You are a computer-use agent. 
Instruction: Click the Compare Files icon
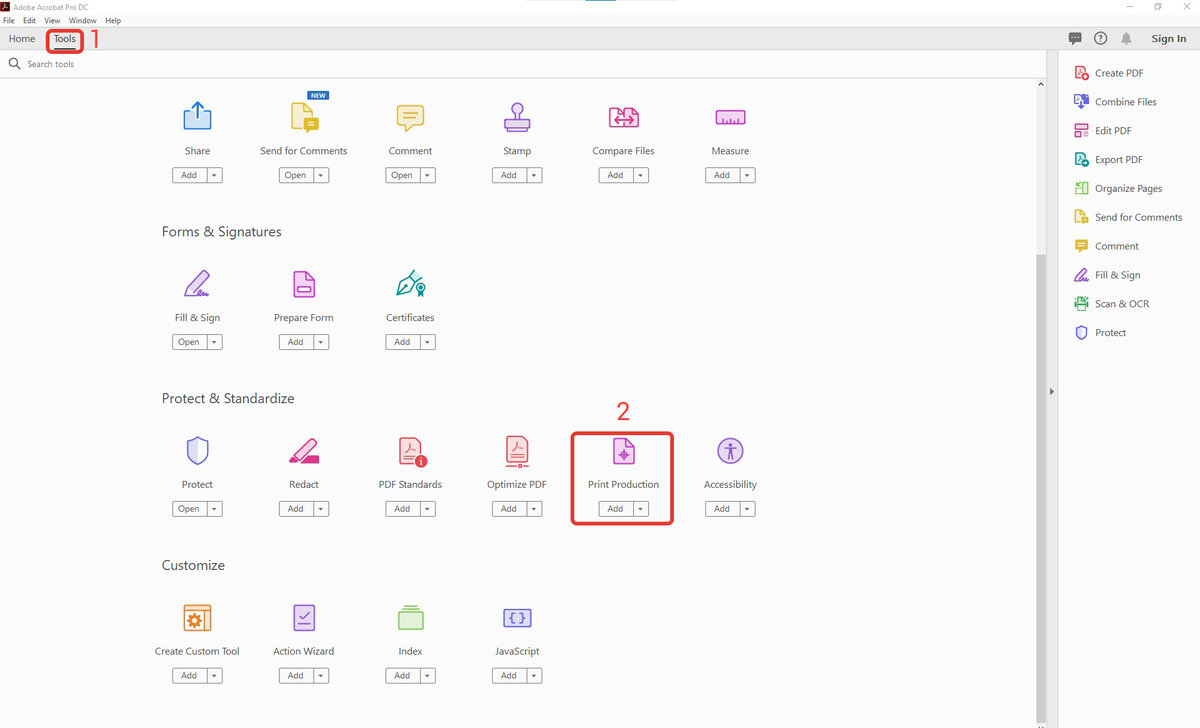[623, 117]
